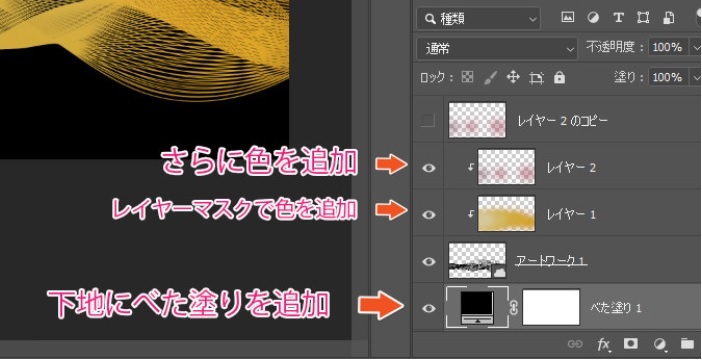Add layer mask icon at panel bottom

pos(631,343)
